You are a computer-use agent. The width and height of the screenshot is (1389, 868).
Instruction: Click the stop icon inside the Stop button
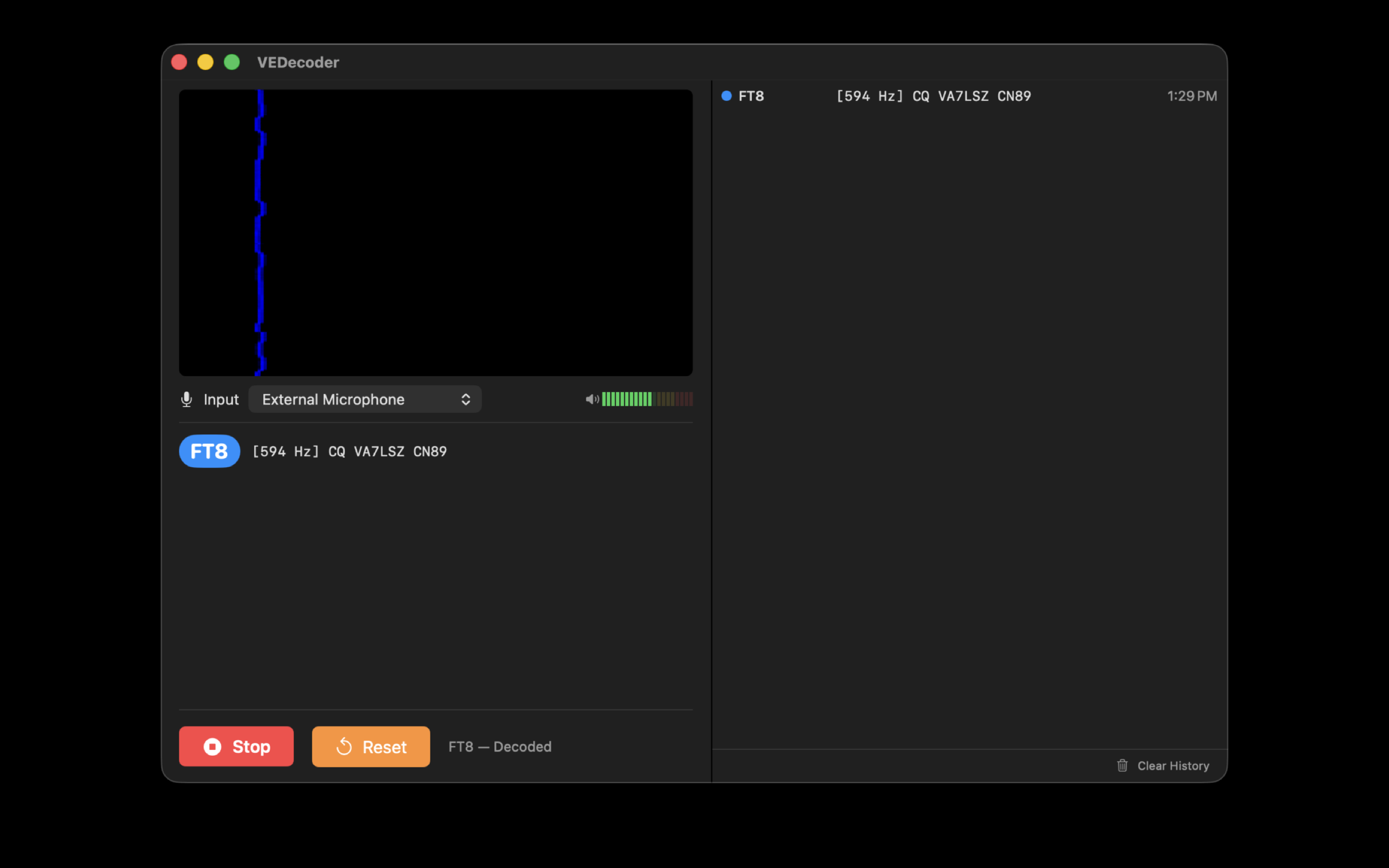[213, 746]
